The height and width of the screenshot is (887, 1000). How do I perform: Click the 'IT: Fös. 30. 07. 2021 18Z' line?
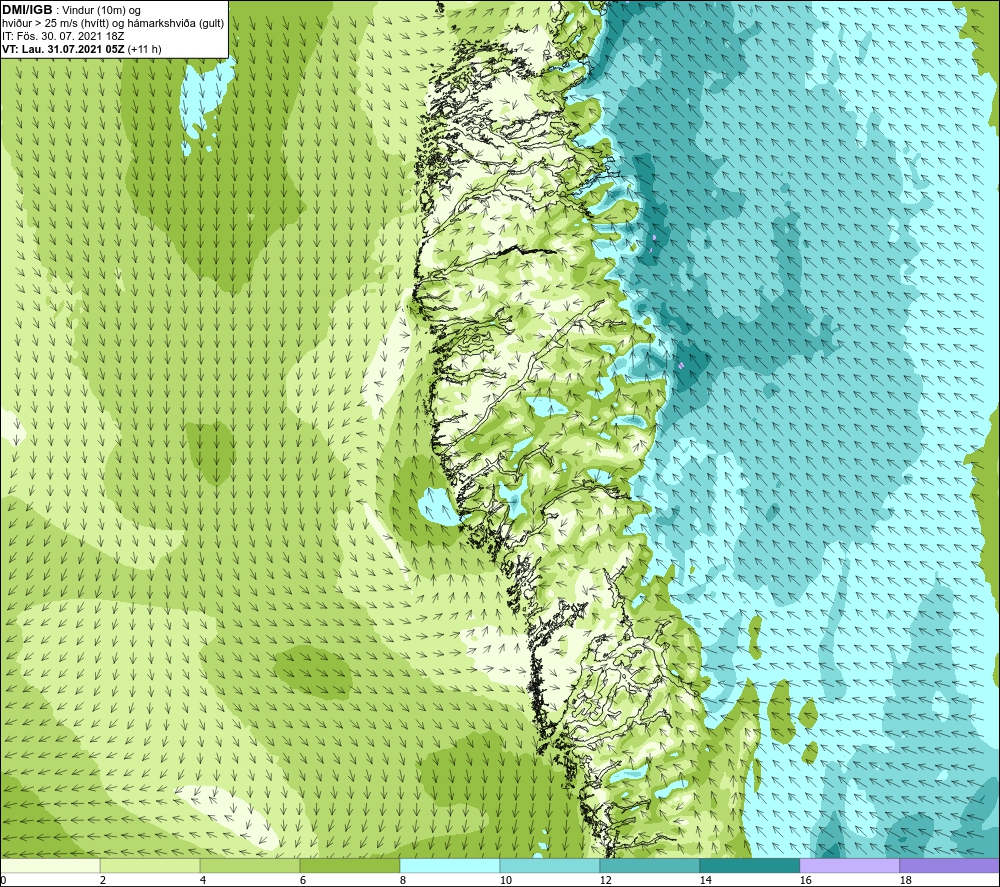pos(64,36)
